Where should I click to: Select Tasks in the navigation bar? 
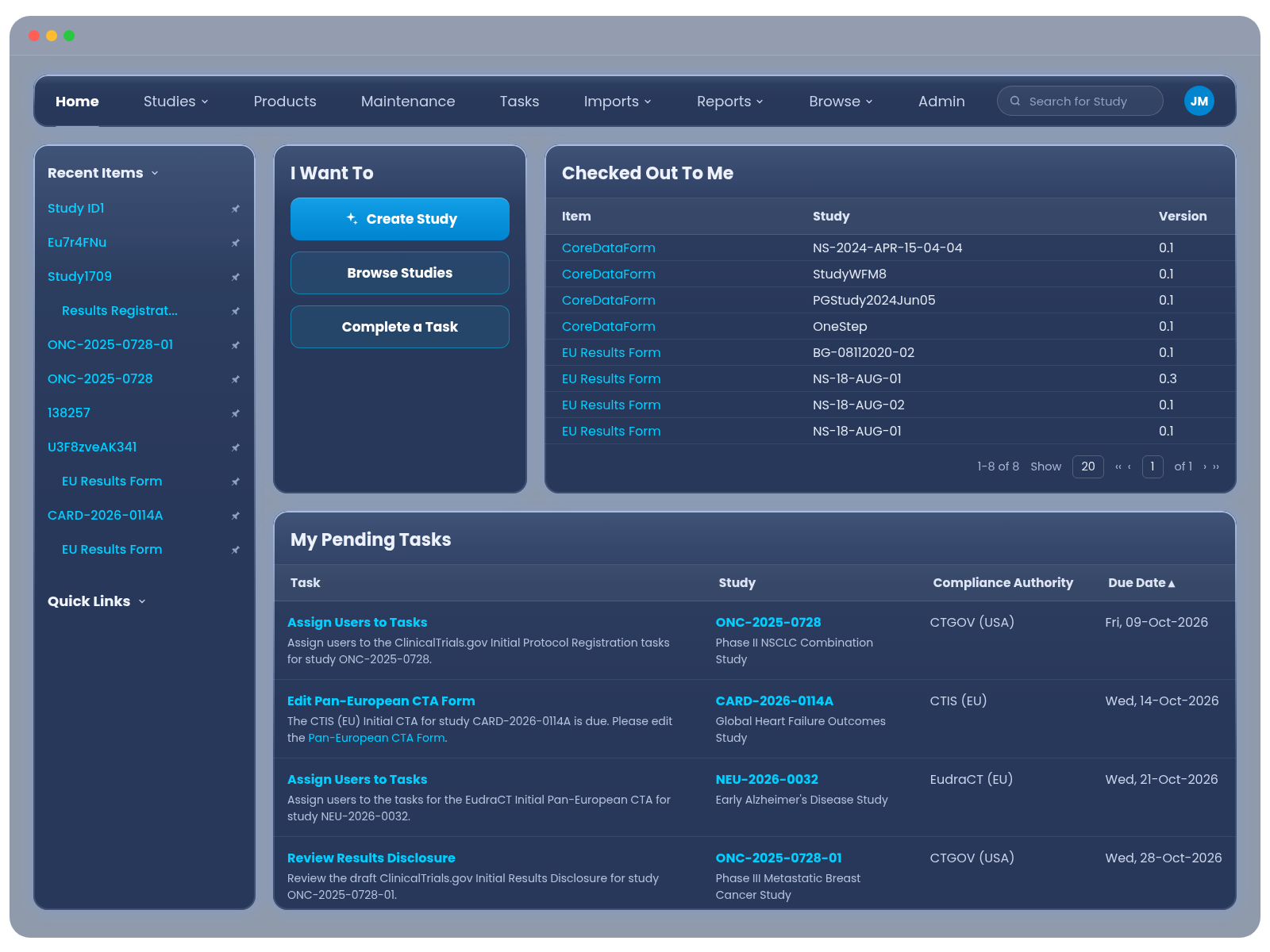(519, 102)
